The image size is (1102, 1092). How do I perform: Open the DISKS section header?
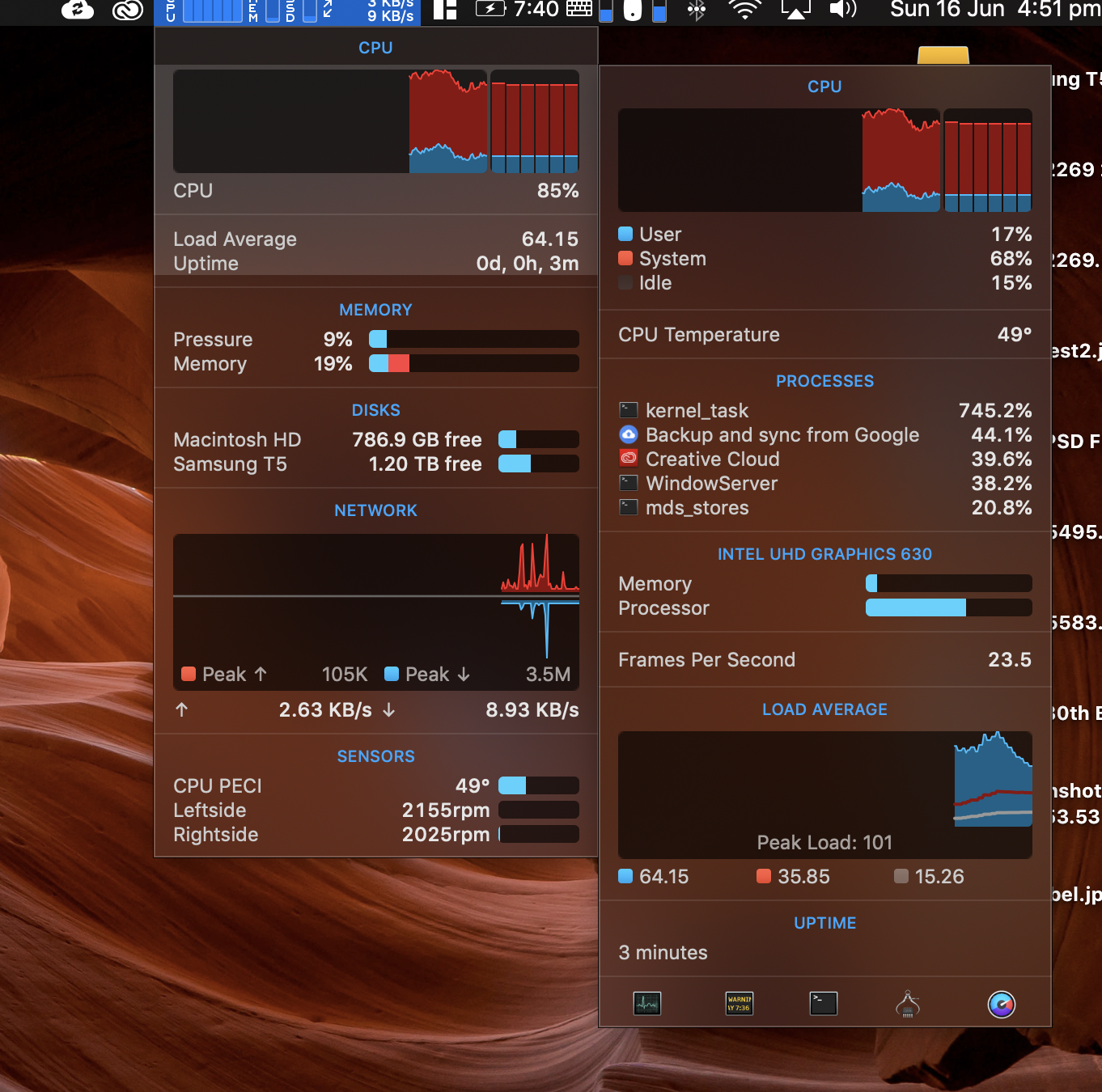376,410
